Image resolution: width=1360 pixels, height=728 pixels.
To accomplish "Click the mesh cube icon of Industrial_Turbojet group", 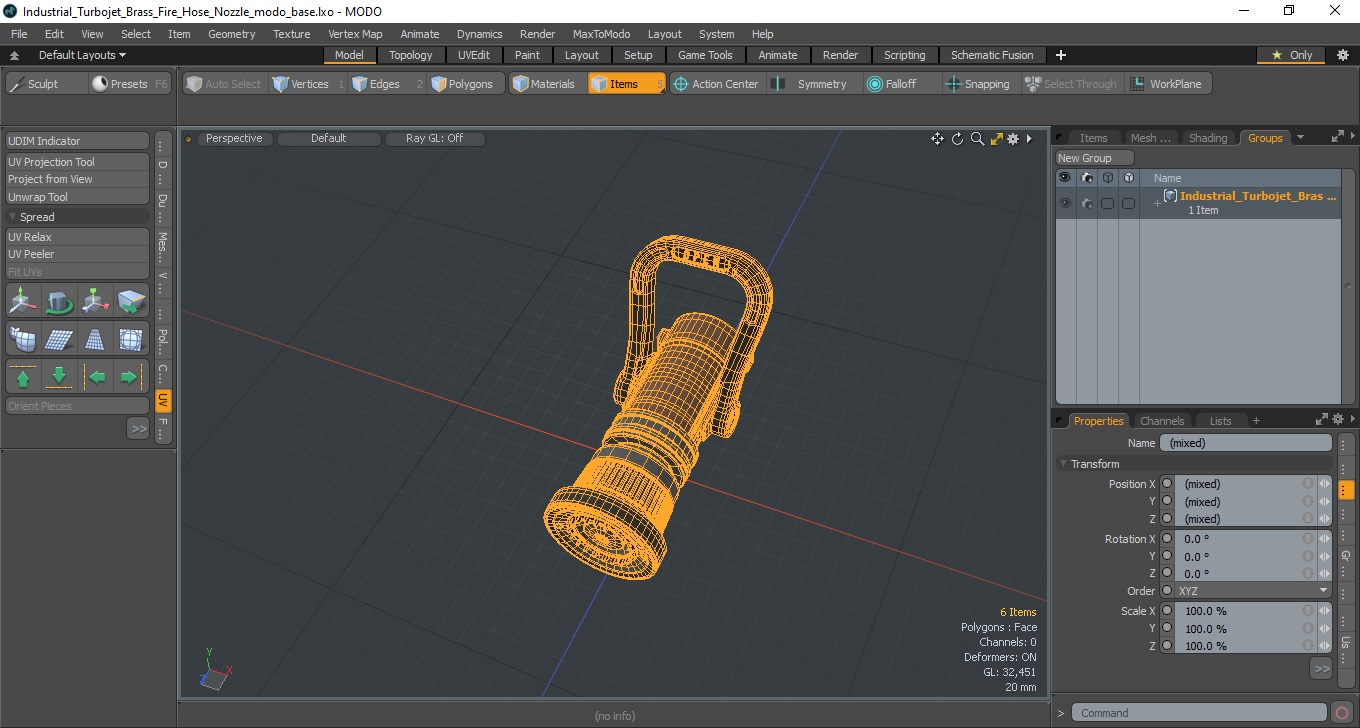I will tap(1169, 196).
